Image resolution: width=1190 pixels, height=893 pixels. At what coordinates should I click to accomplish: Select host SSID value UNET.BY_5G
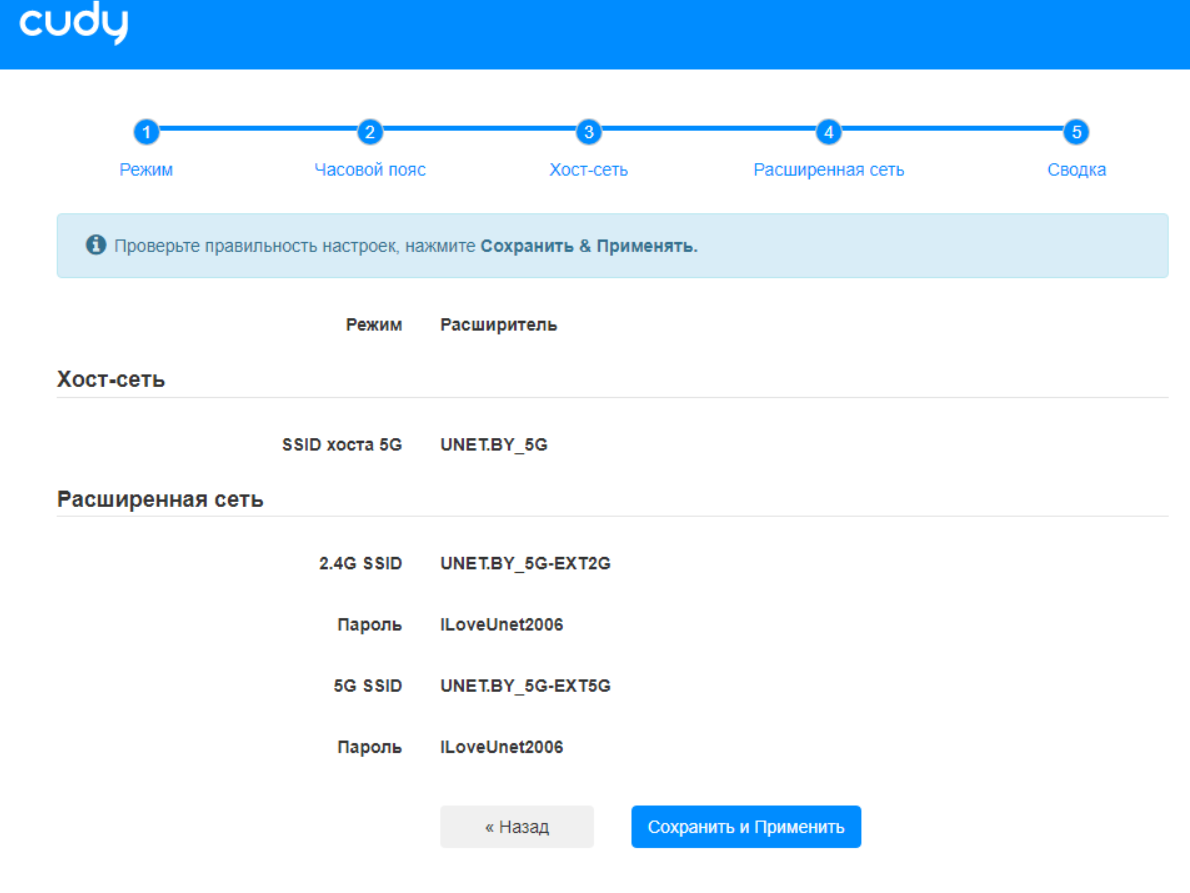(x=494, y=445)
